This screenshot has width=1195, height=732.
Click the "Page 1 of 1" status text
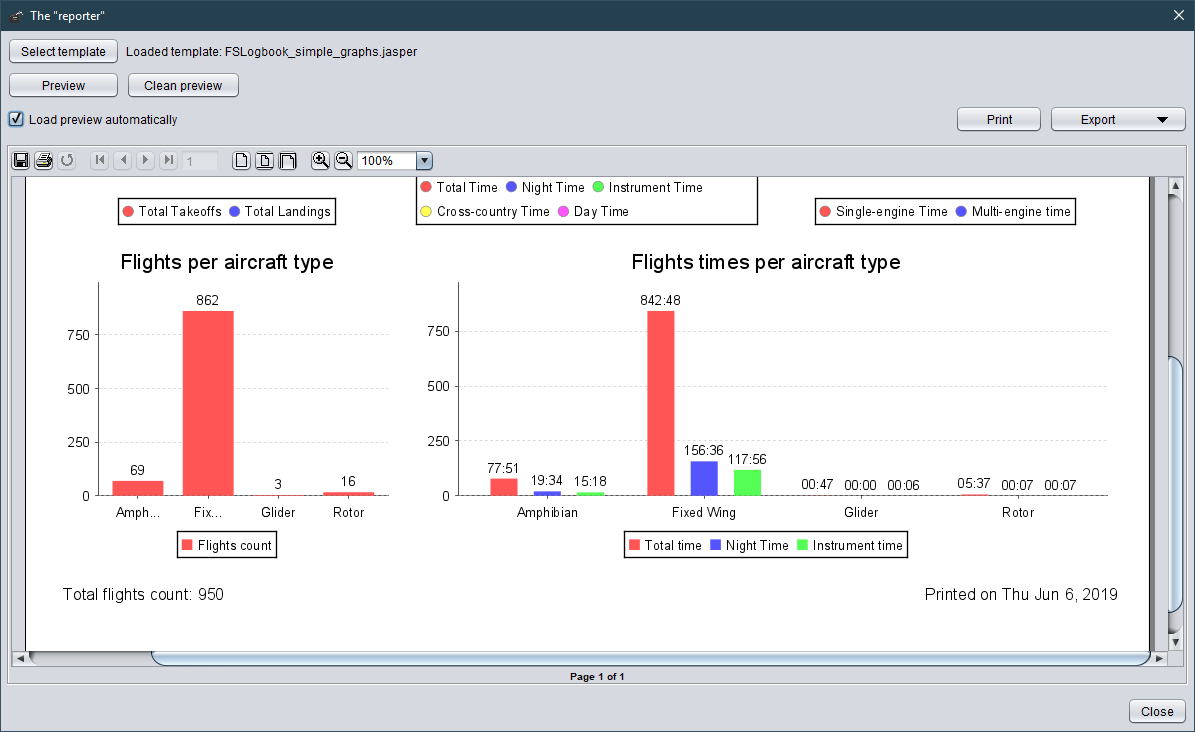click(598, 676)
